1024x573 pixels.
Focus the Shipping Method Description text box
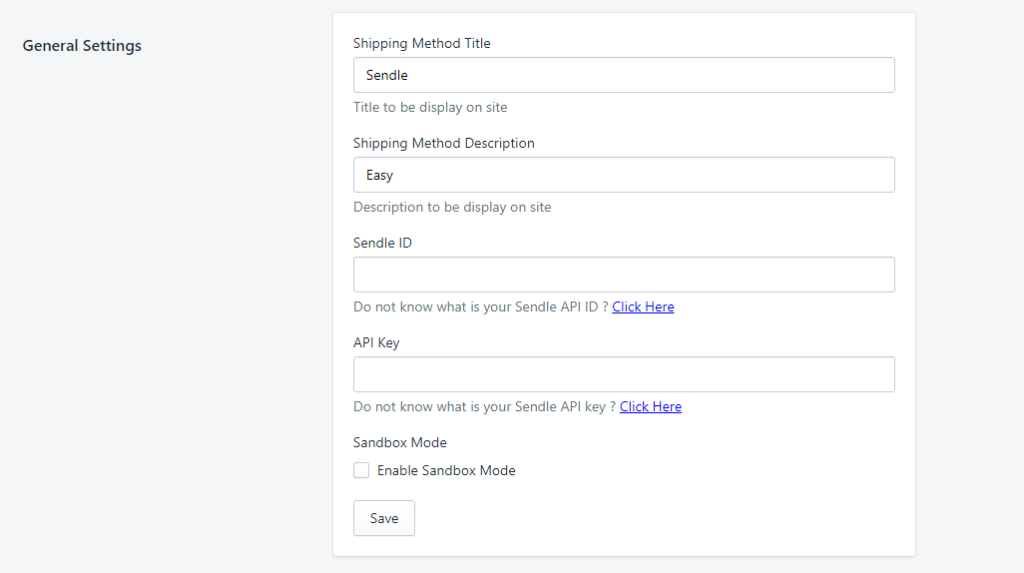click(624, 174)
